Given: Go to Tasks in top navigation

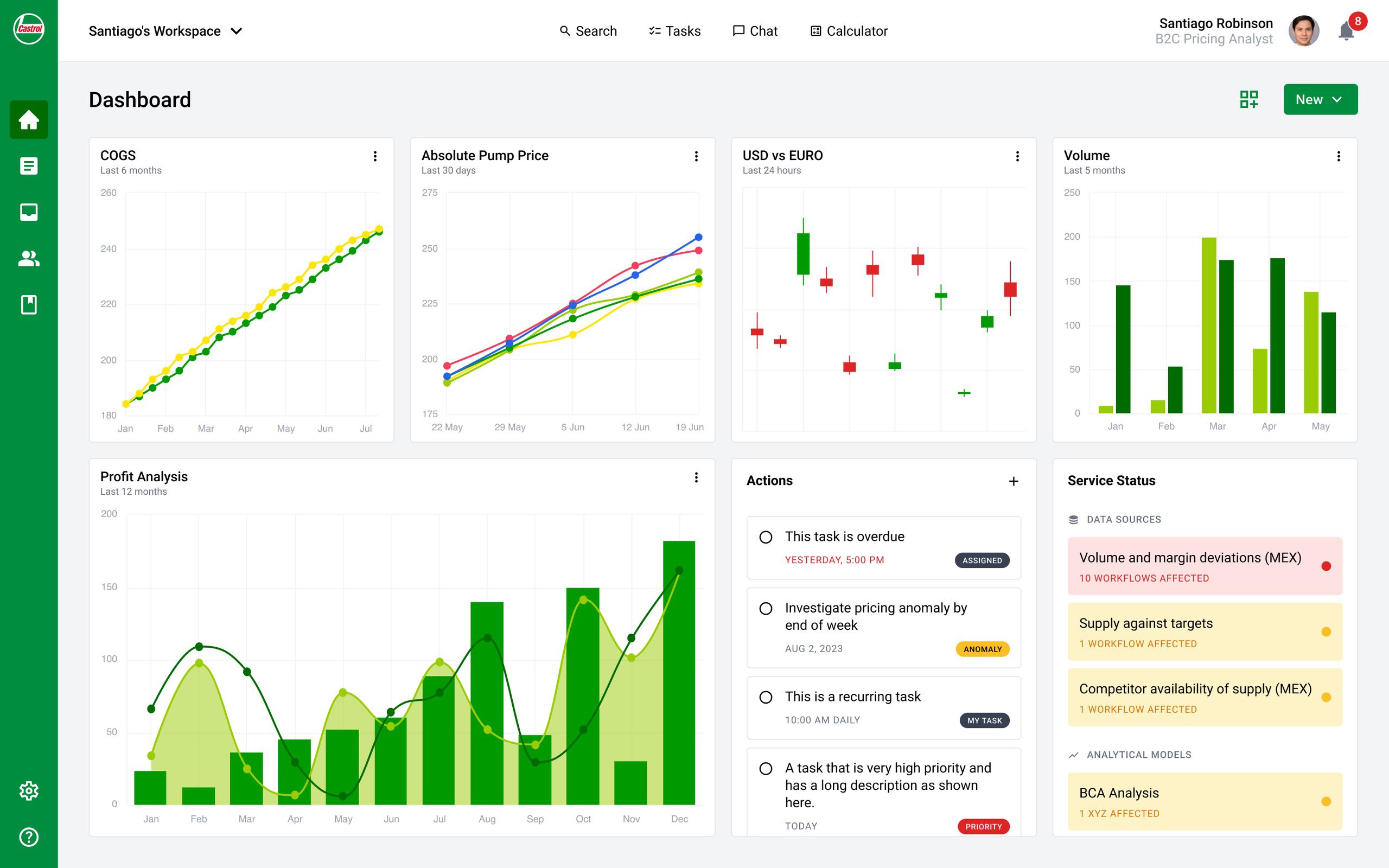Looking at the screenshot, I should click(674, 31).
